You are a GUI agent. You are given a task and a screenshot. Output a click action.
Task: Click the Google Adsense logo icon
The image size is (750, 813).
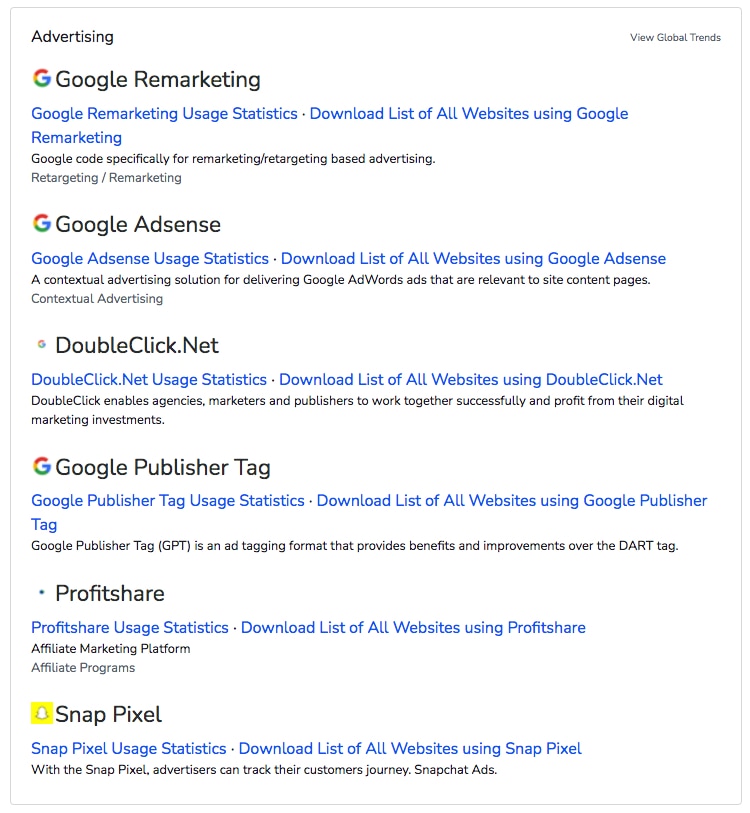(41, 223)
